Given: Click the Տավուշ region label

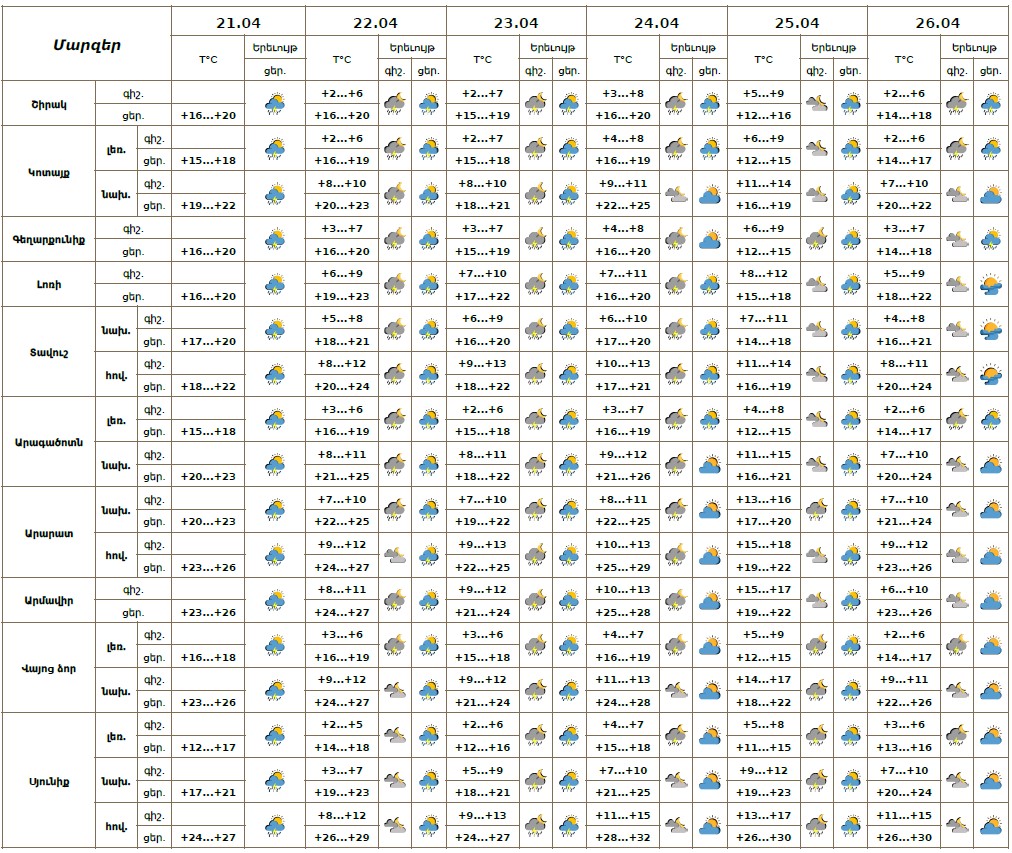Looking at the screenshot, I should pyautogui.click(x=48, y=352).
